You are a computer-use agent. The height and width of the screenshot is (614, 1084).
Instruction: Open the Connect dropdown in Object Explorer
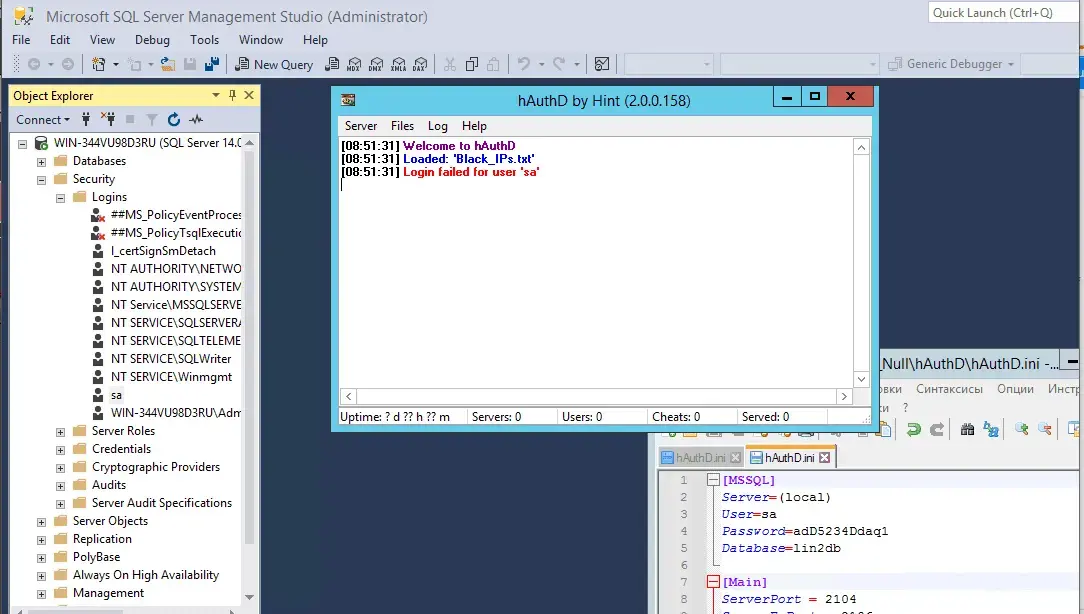click(x=43, y=120)
